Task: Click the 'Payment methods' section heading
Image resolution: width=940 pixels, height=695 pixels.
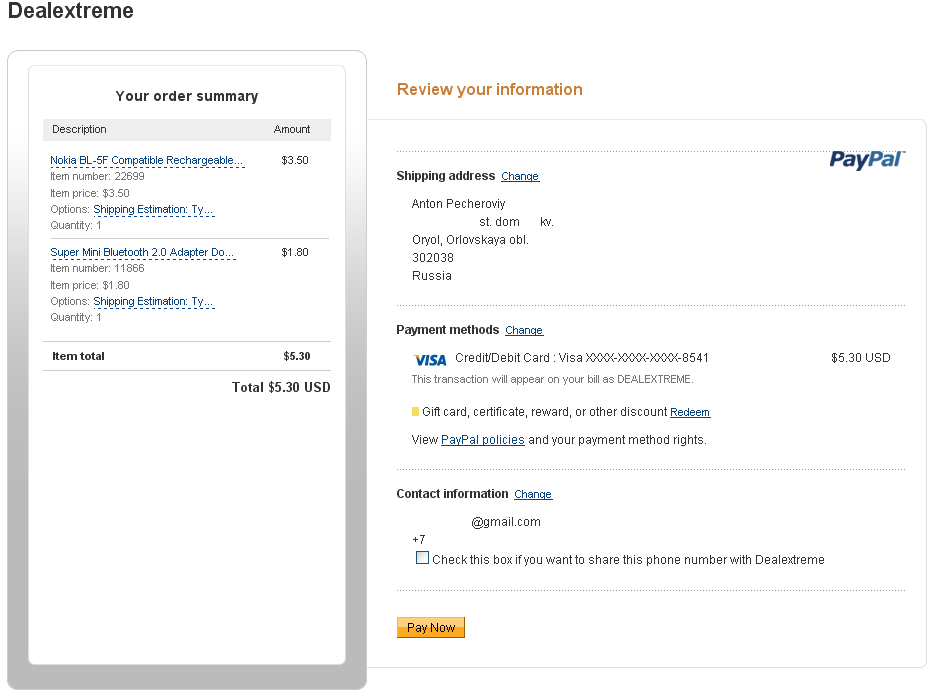Action: 447,330
